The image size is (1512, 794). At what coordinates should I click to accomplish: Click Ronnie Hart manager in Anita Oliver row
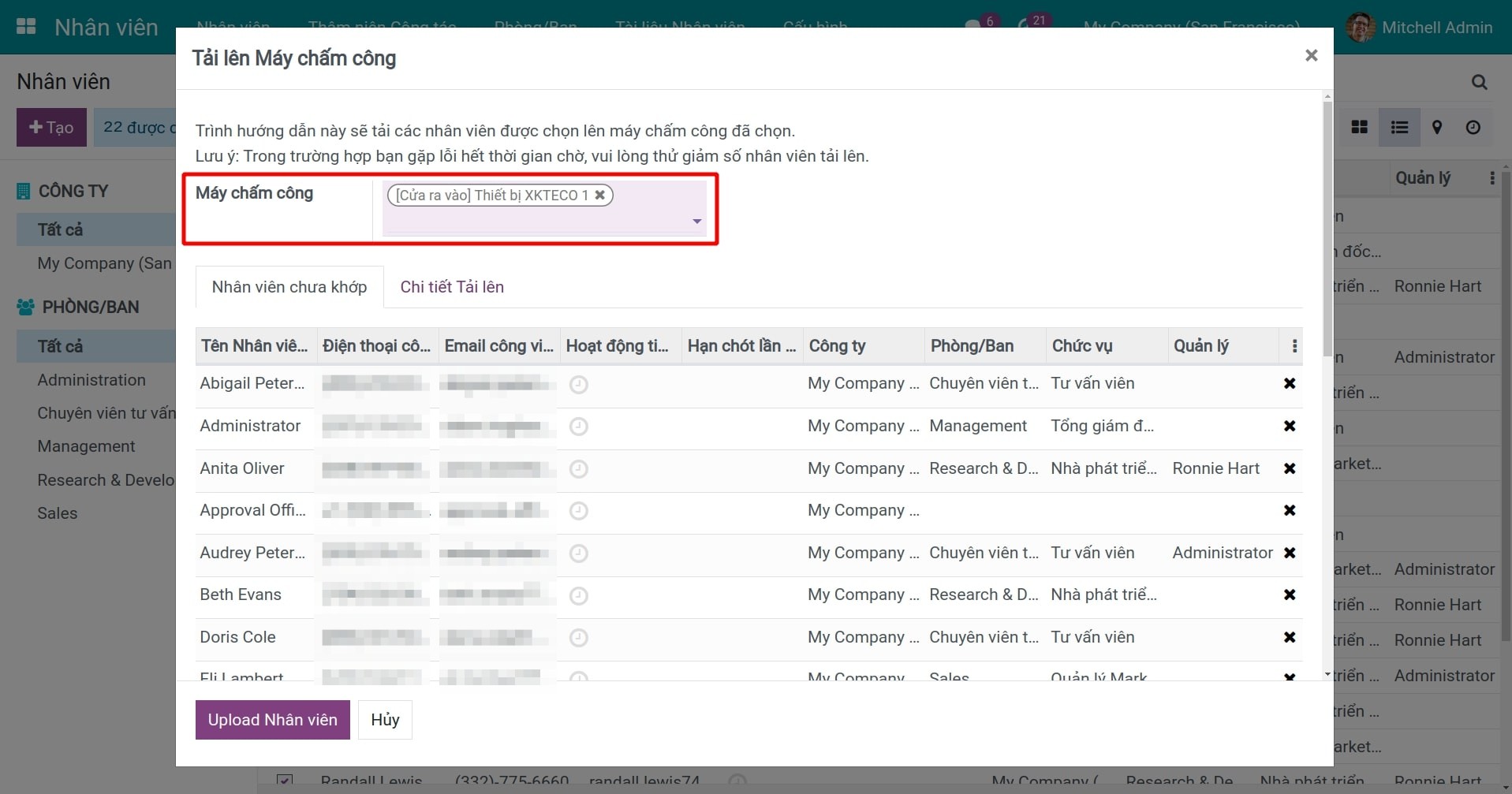[x=1215, y=468]
